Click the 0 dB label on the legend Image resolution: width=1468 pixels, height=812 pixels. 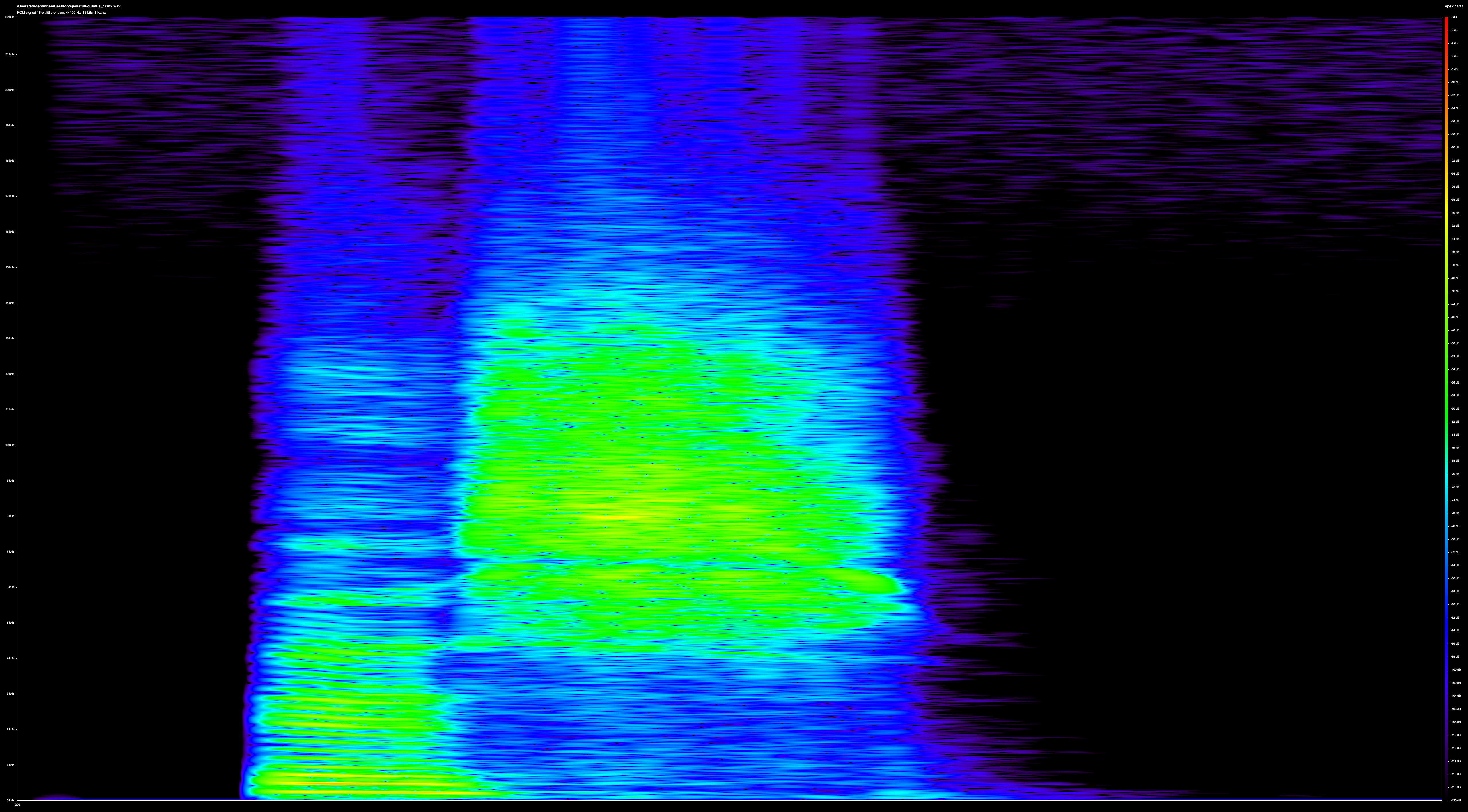pyautogui.click(x=1454, y=17)
